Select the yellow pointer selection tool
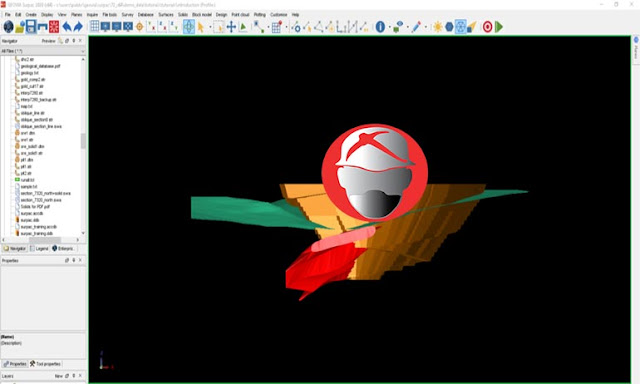 tap(201, 27)
